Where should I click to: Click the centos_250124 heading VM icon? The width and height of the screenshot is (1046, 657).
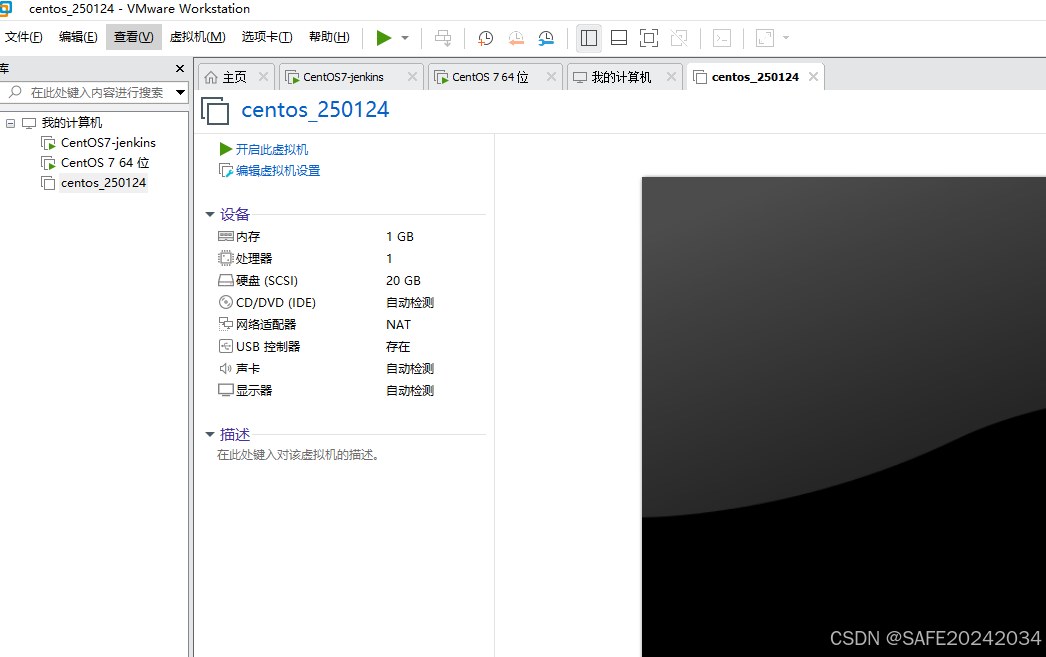(215, 111)
